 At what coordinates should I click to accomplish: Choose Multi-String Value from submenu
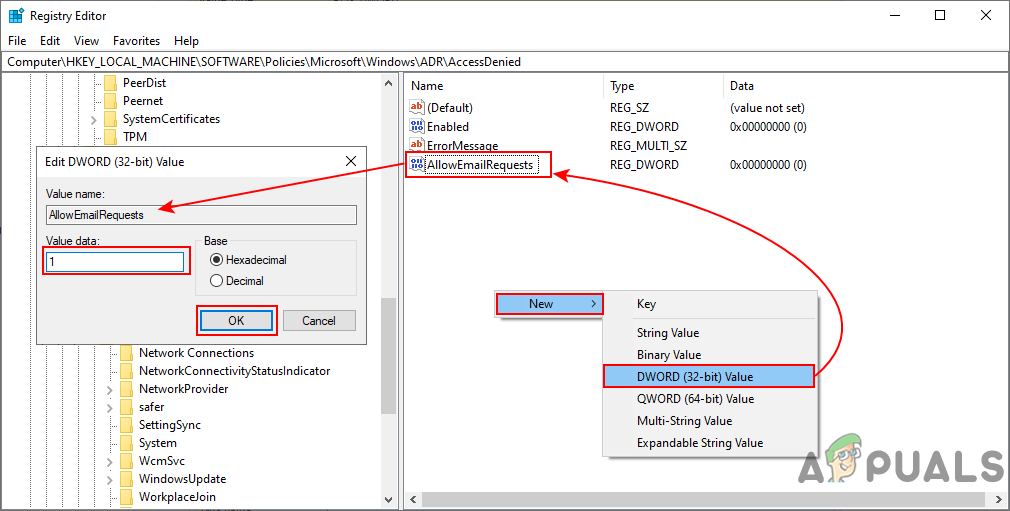click(710, 421)
